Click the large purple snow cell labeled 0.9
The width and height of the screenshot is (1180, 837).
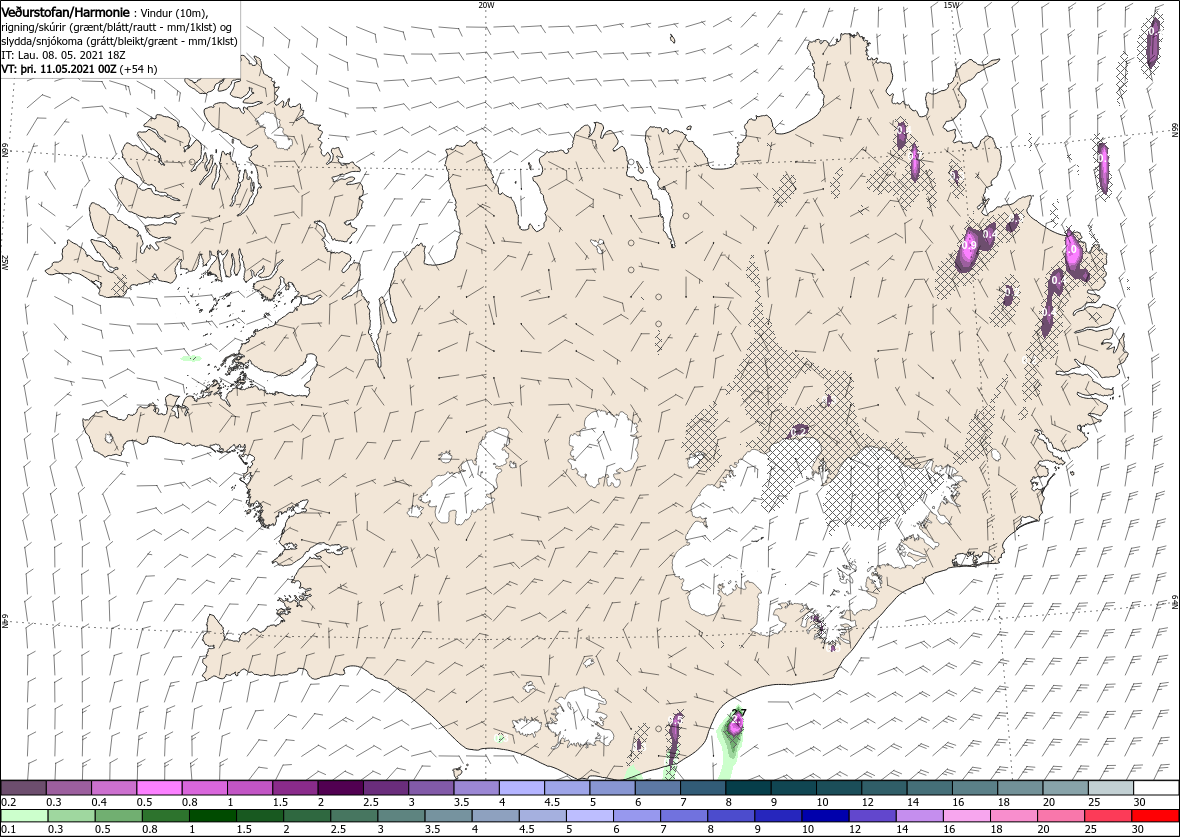coord(968,250)
